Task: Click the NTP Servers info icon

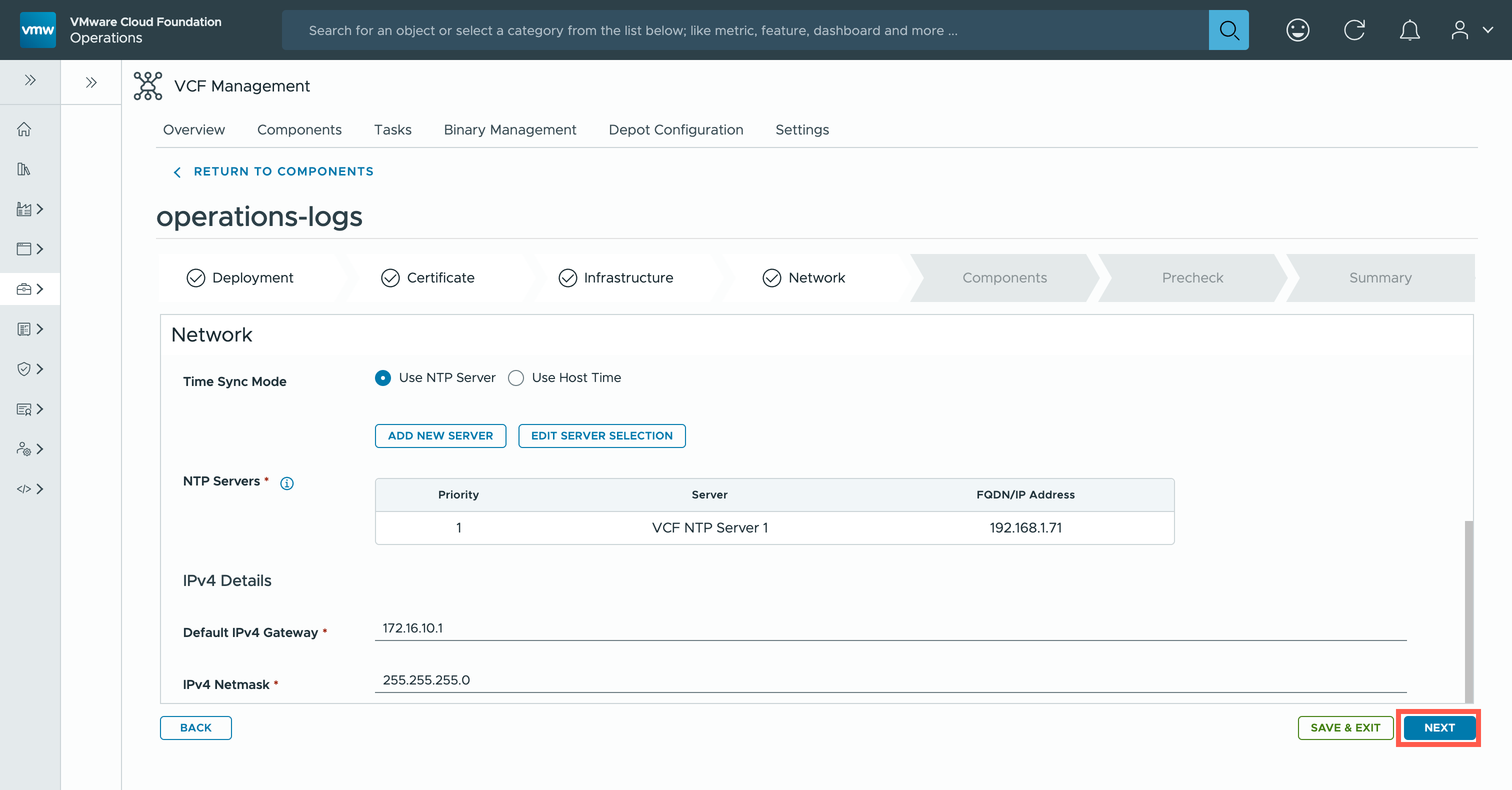Action: 286,483
